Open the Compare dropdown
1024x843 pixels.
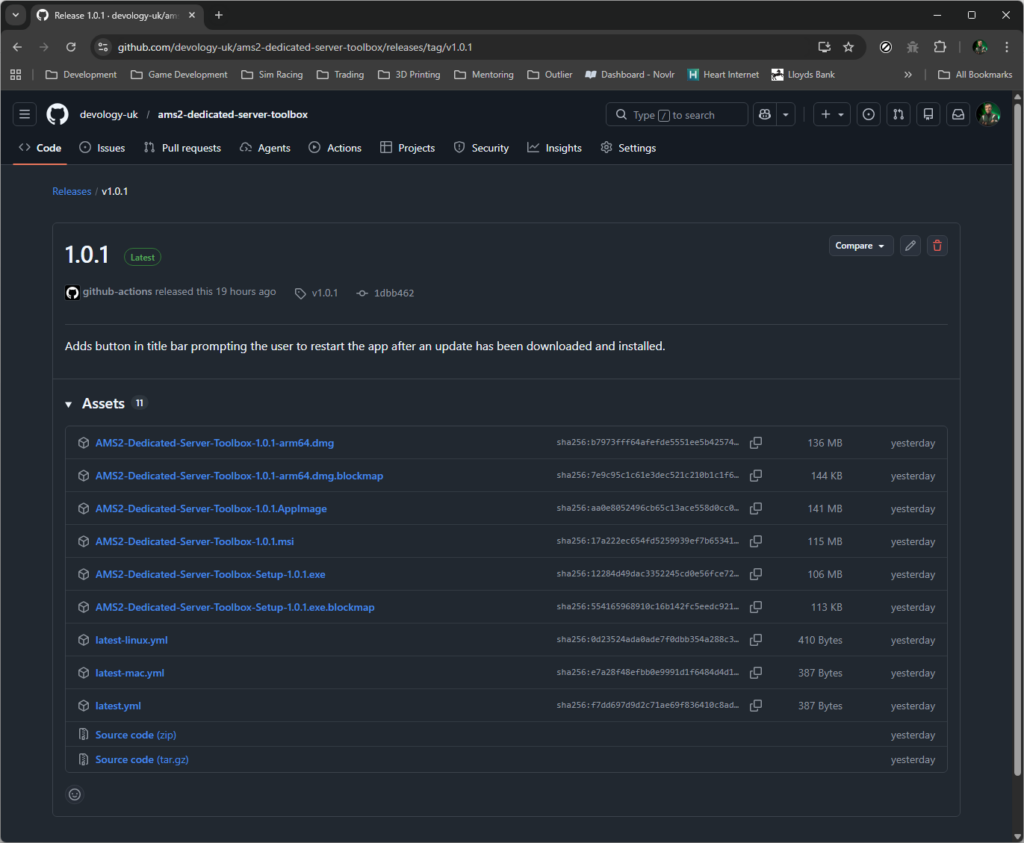(x=860, y=246)
